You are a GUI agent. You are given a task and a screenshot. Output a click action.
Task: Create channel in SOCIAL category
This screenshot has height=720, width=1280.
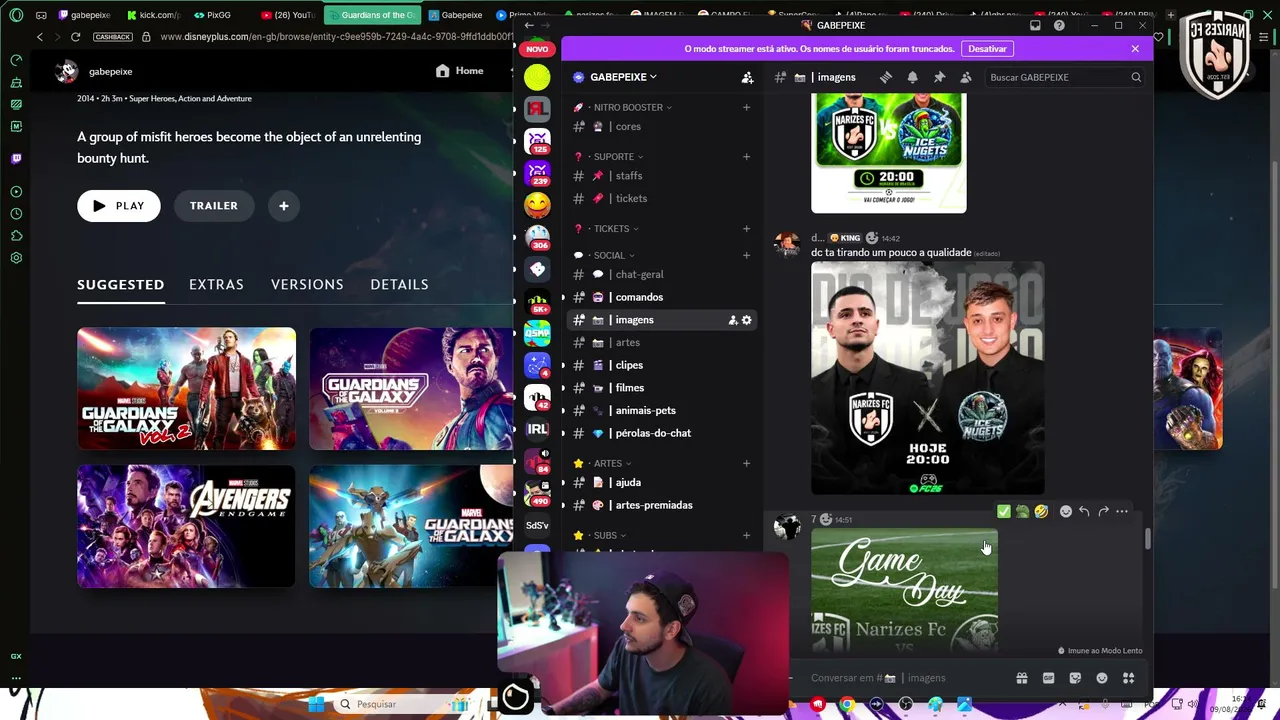tap(746, 256)
